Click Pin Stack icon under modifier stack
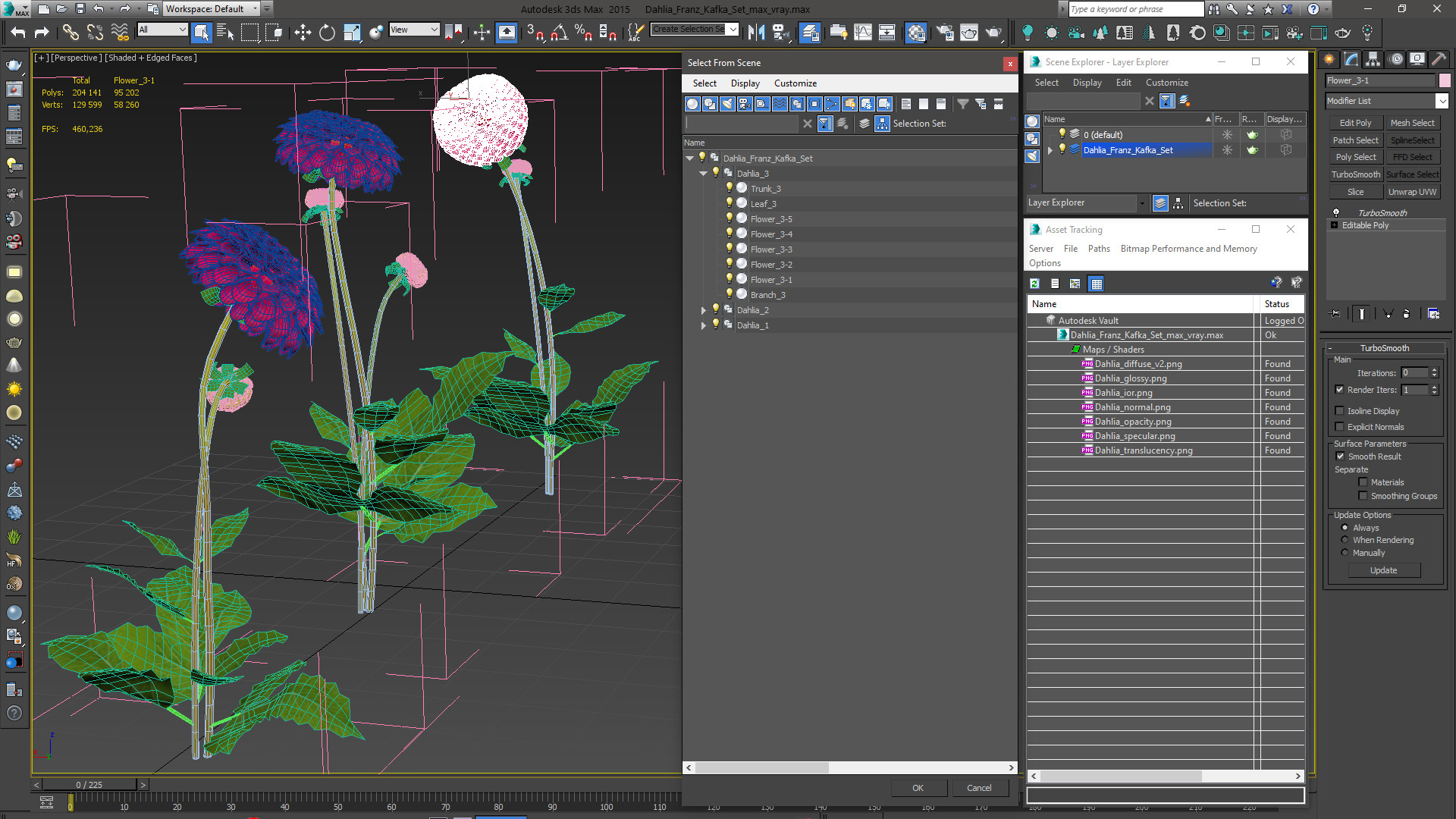The height and width of the screenshot is (819, 1456). pos(1336,313)
